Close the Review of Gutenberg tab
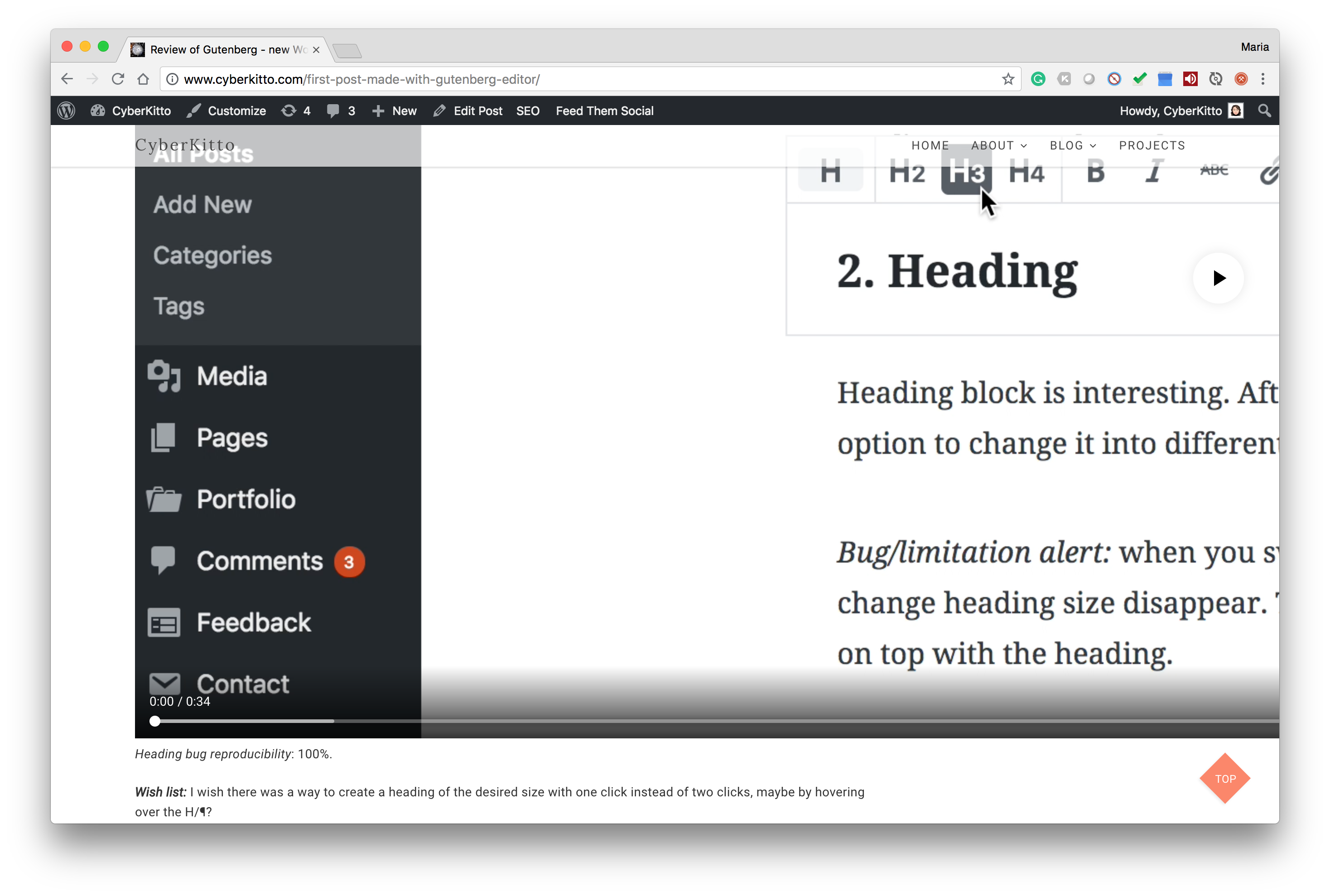Image resolution: width=1330 pixels, height=896 pixels. click(316, 50)
